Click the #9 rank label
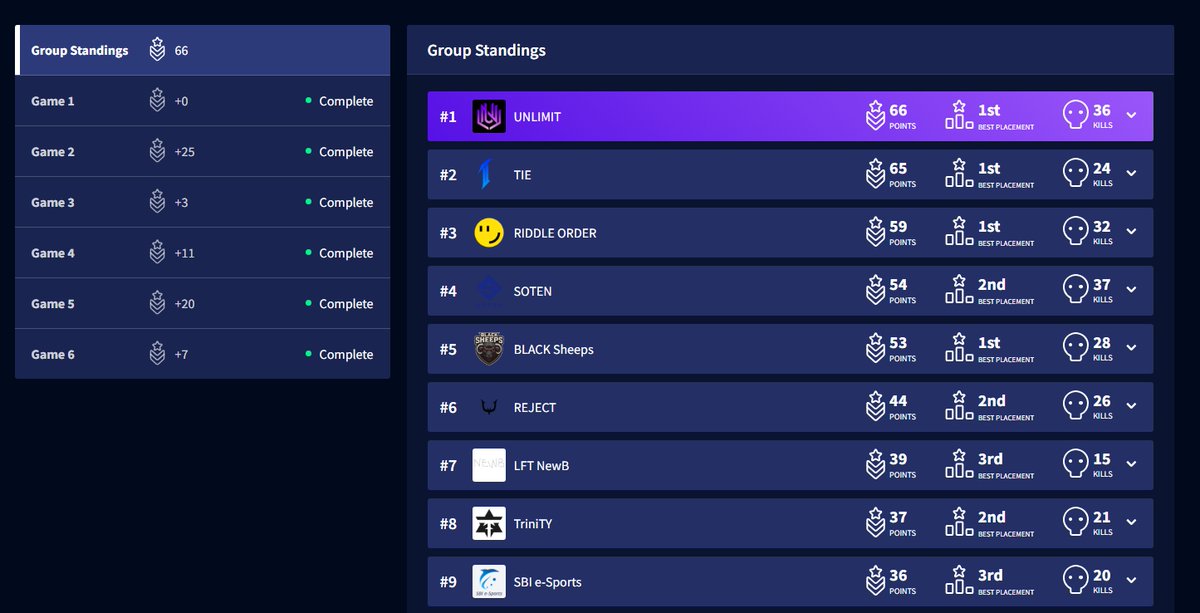 pos(448,582)
